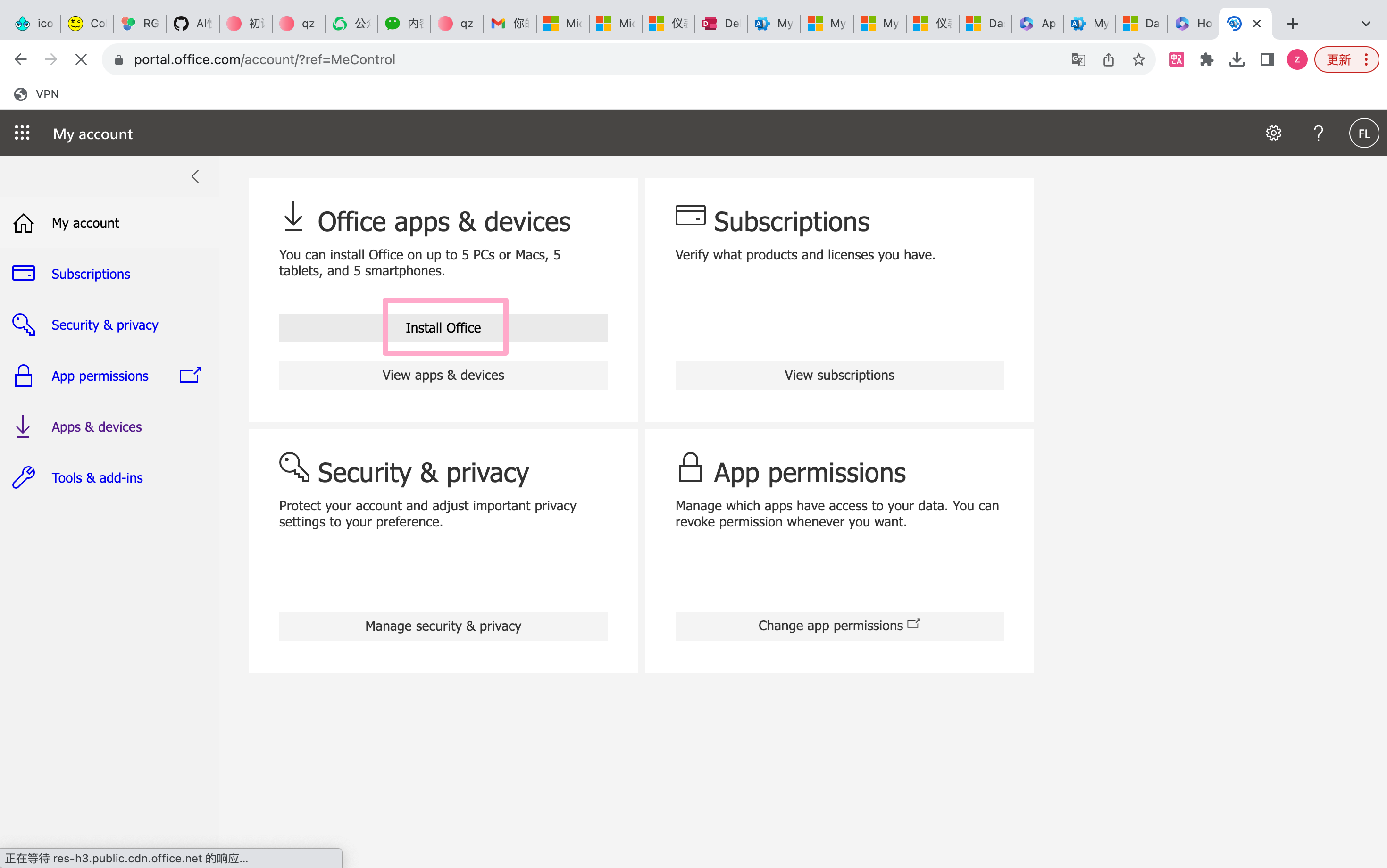Click View apps & devices button
Screen dimensions: 1387x868
point(443,375)
